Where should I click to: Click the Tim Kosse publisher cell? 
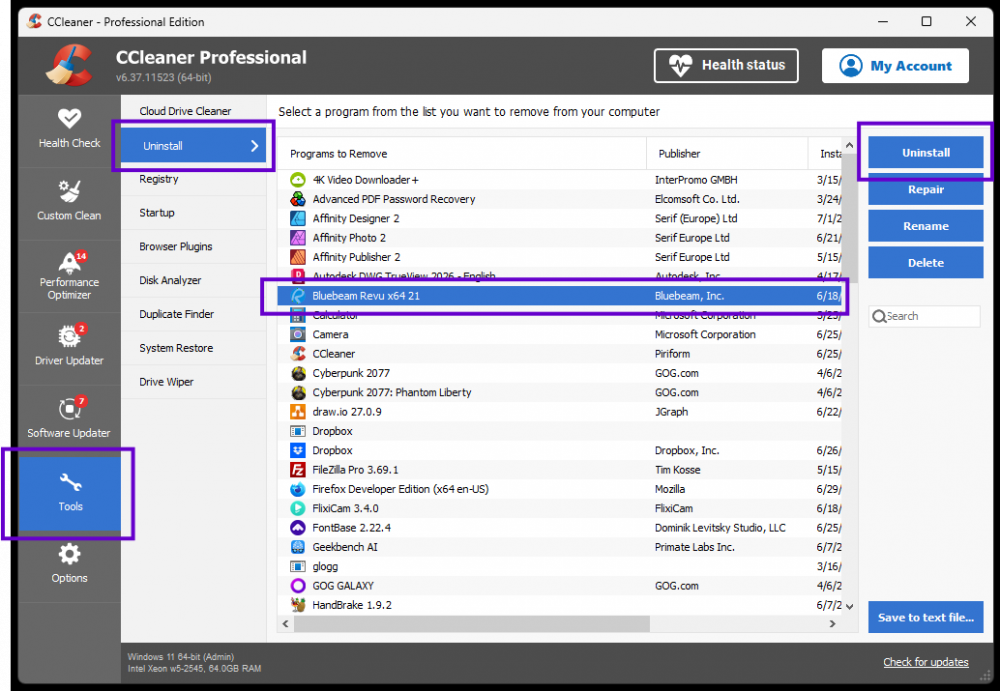[677, 470]
